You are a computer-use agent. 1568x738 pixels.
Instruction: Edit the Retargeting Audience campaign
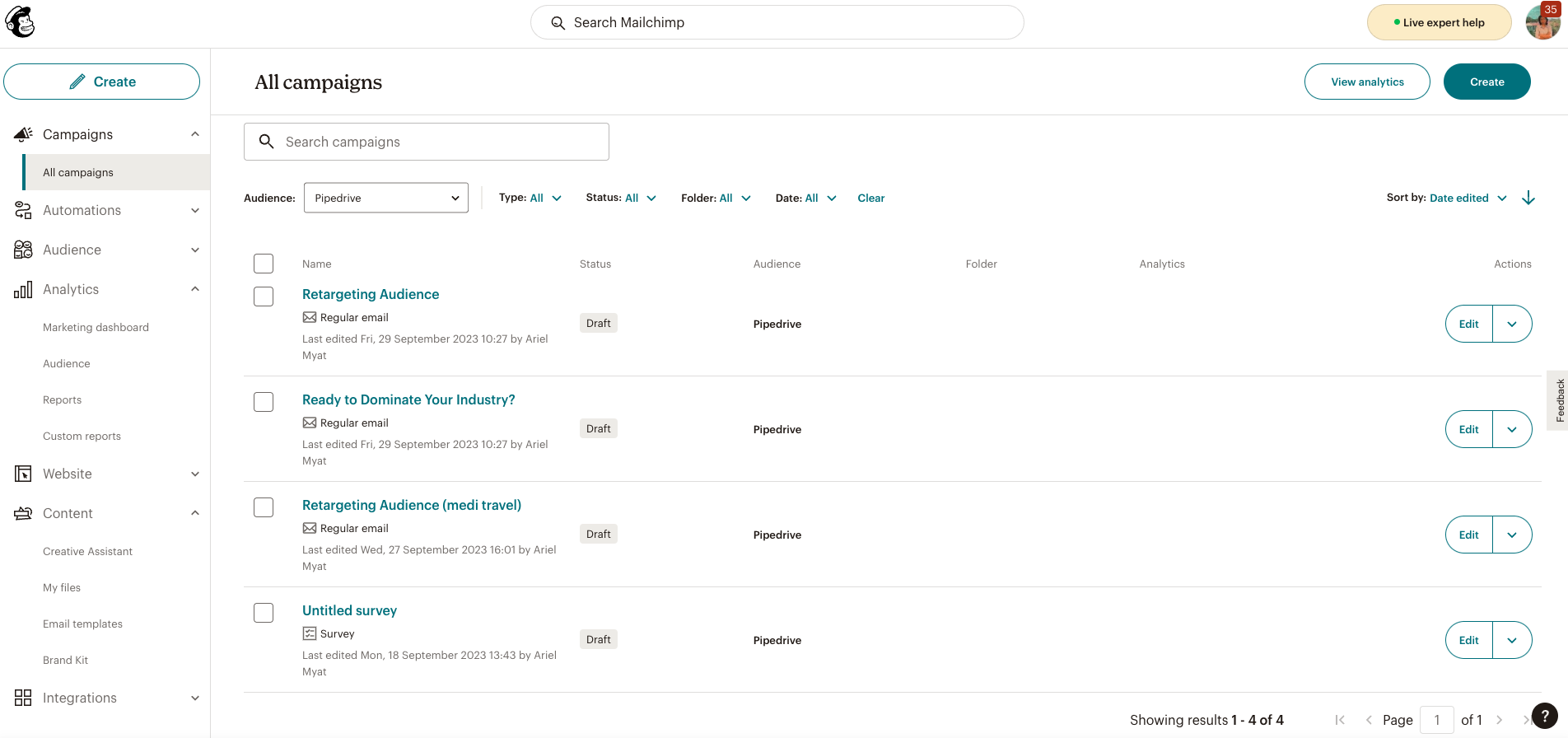click(x=1469, y=324)
